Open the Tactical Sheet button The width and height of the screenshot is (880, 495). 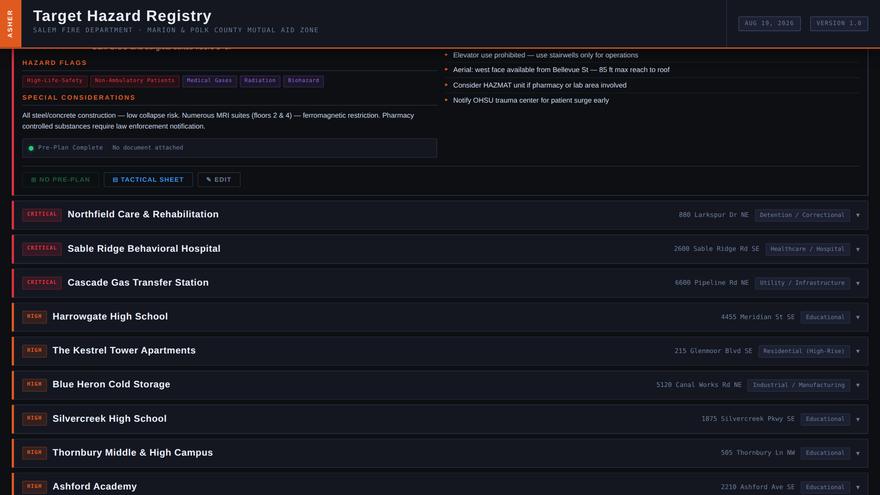point(148,180)
